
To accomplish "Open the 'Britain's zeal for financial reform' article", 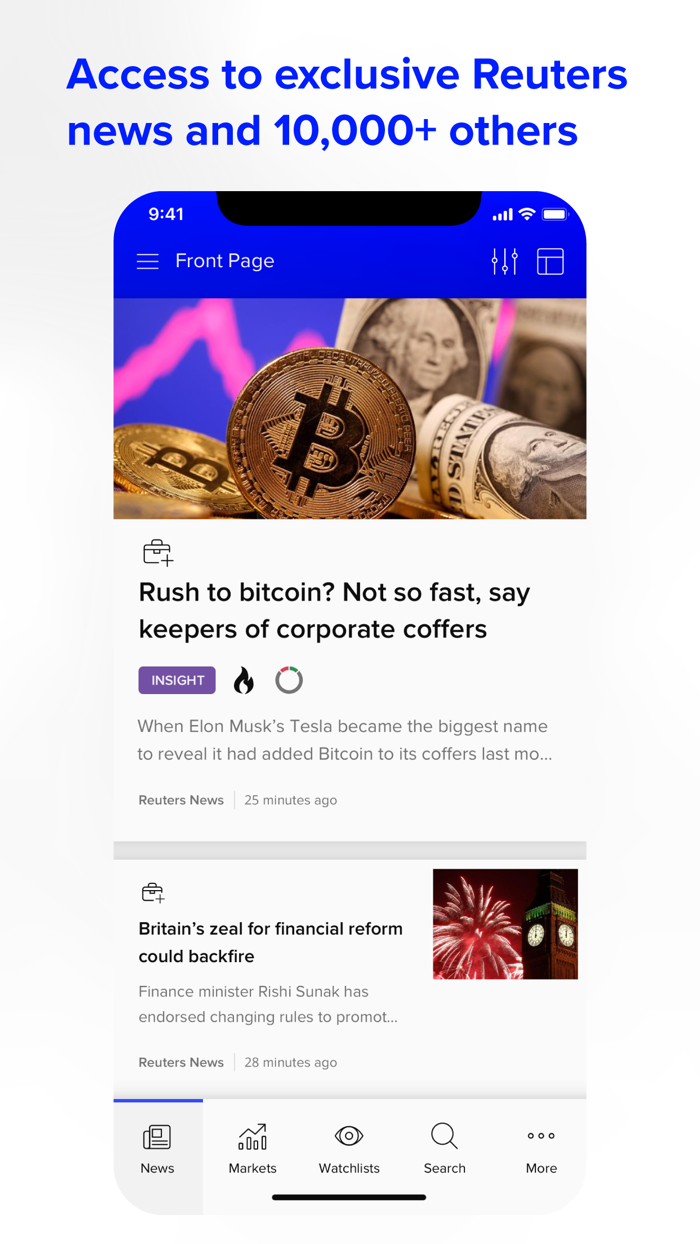I will tap(271, 942).
